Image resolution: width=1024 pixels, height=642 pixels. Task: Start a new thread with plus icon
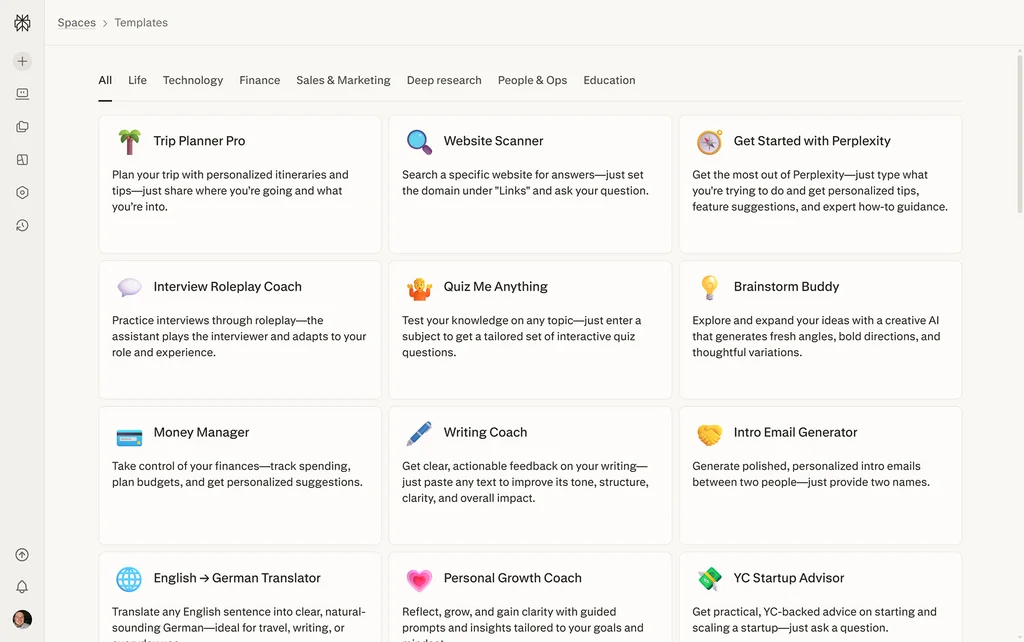22,61
